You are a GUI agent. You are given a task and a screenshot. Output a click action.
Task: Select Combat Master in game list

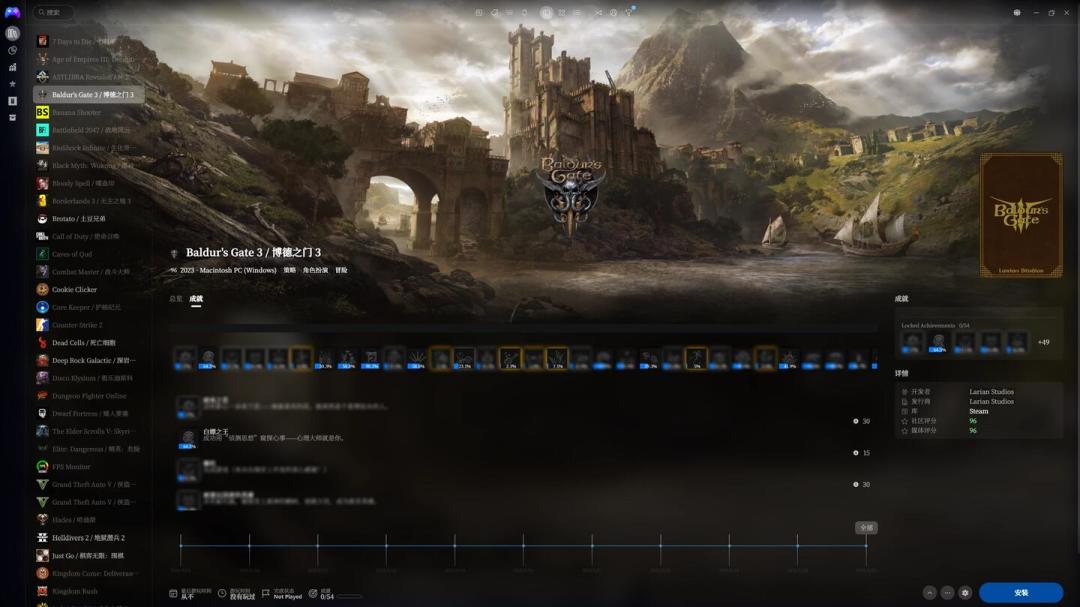[89, 271]
